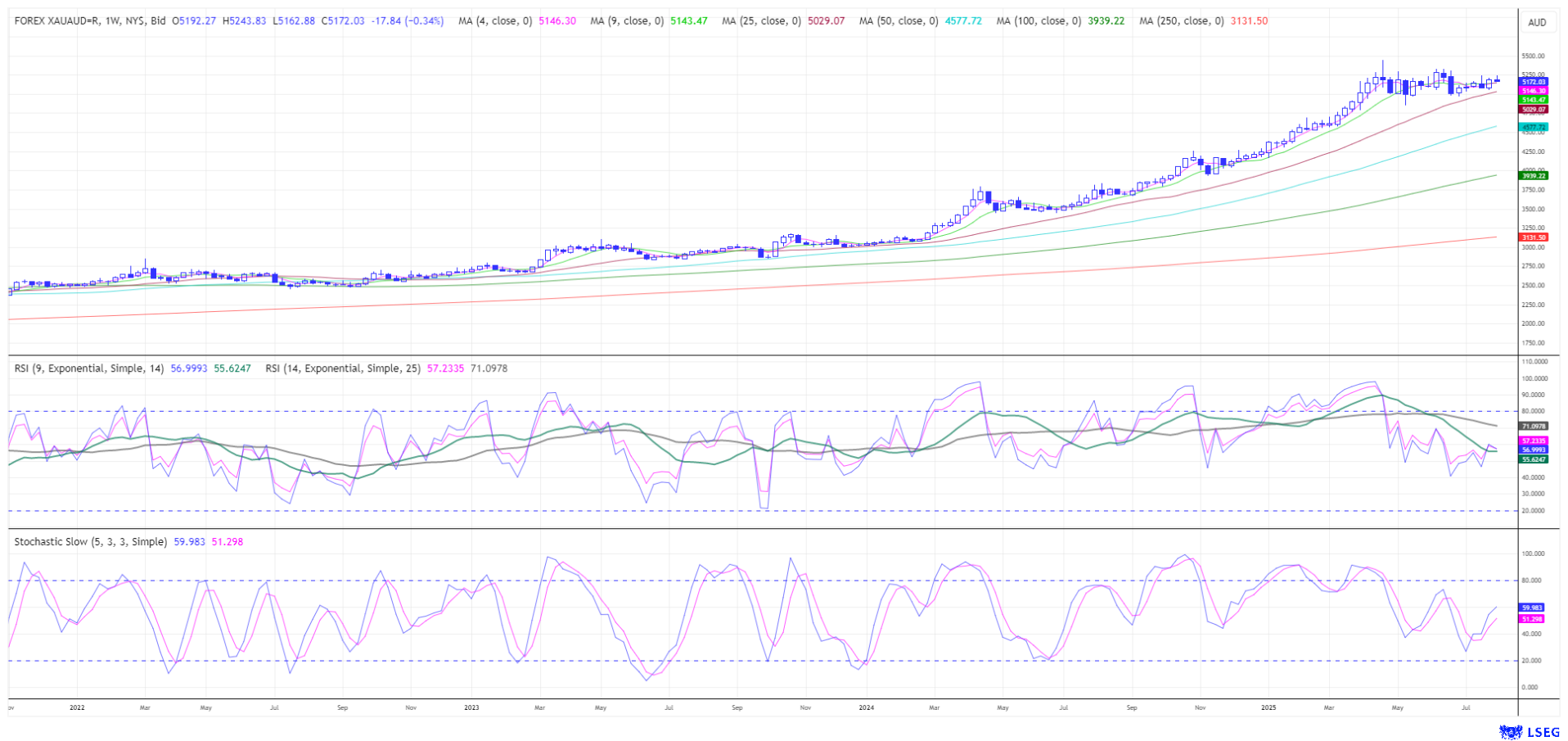1568x741 pixels.
Task: Select the MA (4, close, 0) legend
Action: tap(494, 21)
